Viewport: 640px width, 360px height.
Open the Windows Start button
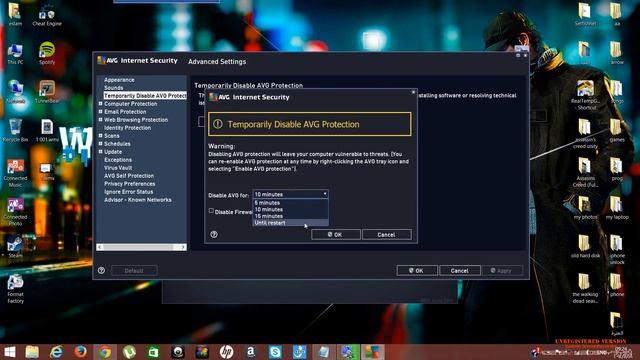[x=10, y=352]
